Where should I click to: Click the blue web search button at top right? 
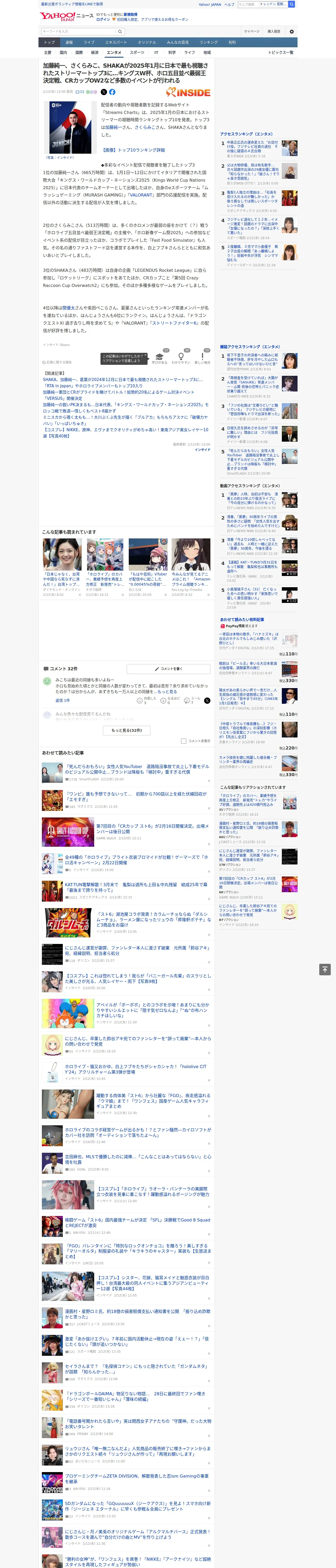[292, 4]
